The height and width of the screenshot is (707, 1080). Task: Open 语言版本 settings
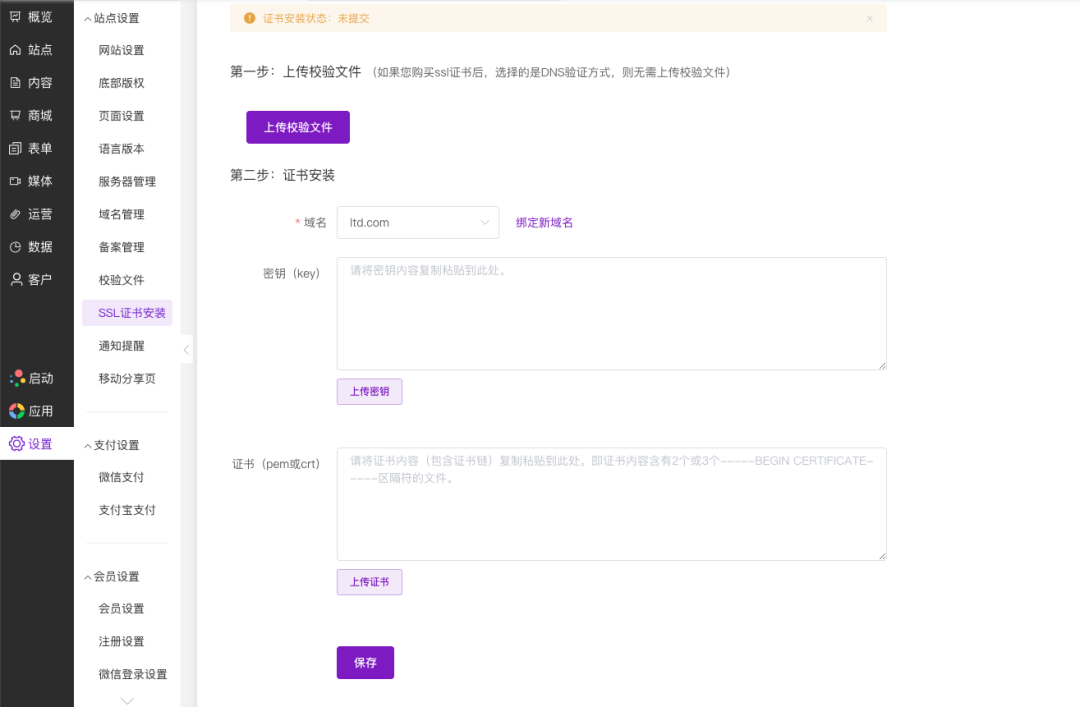[121, 149]
